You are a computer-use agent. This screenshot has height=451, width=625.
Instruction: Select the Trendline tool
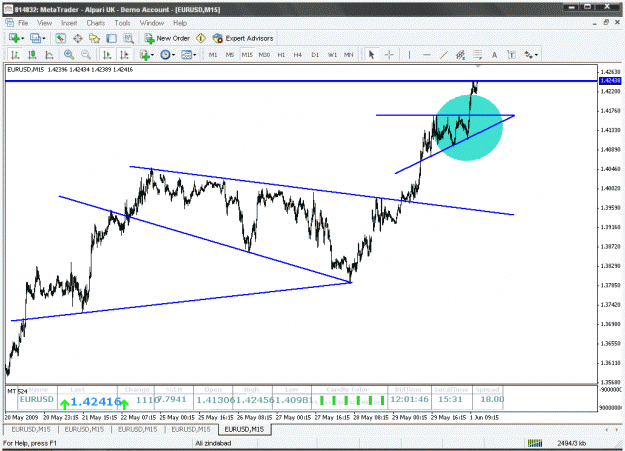(x=443, y=55)
